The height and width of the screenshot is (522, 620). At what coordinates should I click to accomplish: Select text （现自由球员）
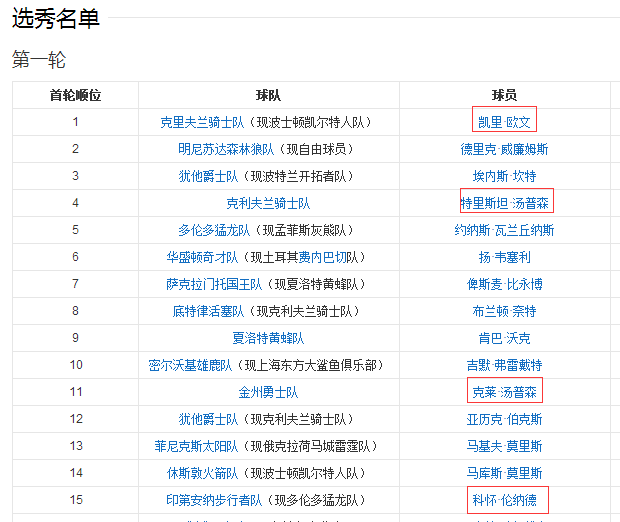(316, 149)
